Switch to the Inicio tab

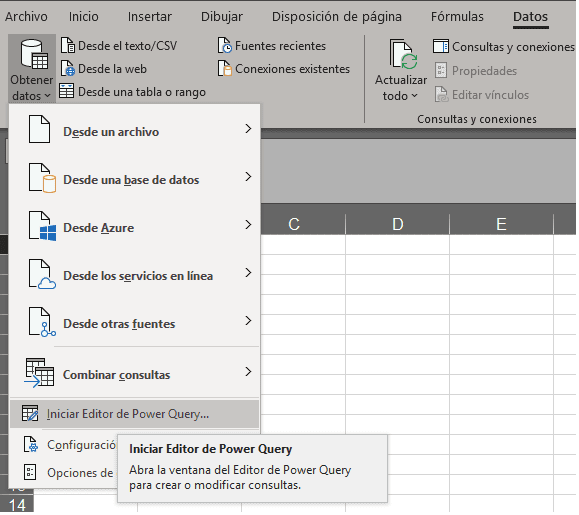pos(84,17)
